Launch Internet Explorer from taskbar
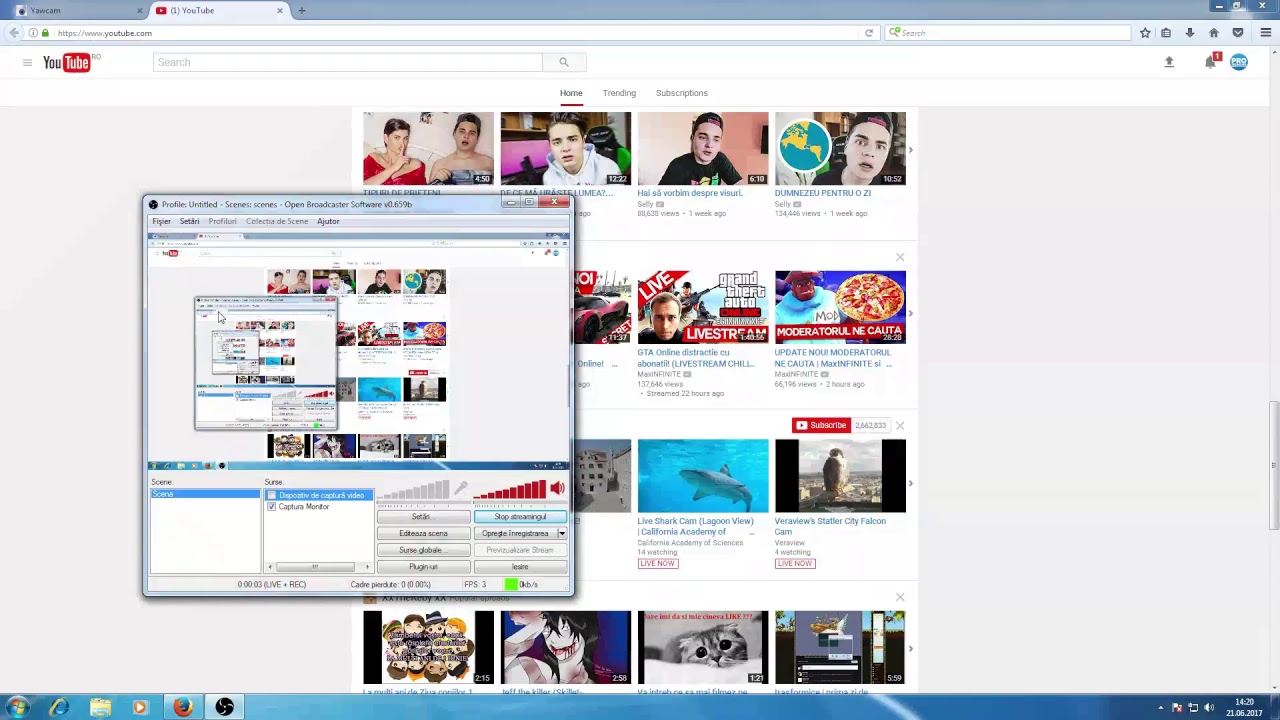1280x720 pixels. click(x=59, y=708)
